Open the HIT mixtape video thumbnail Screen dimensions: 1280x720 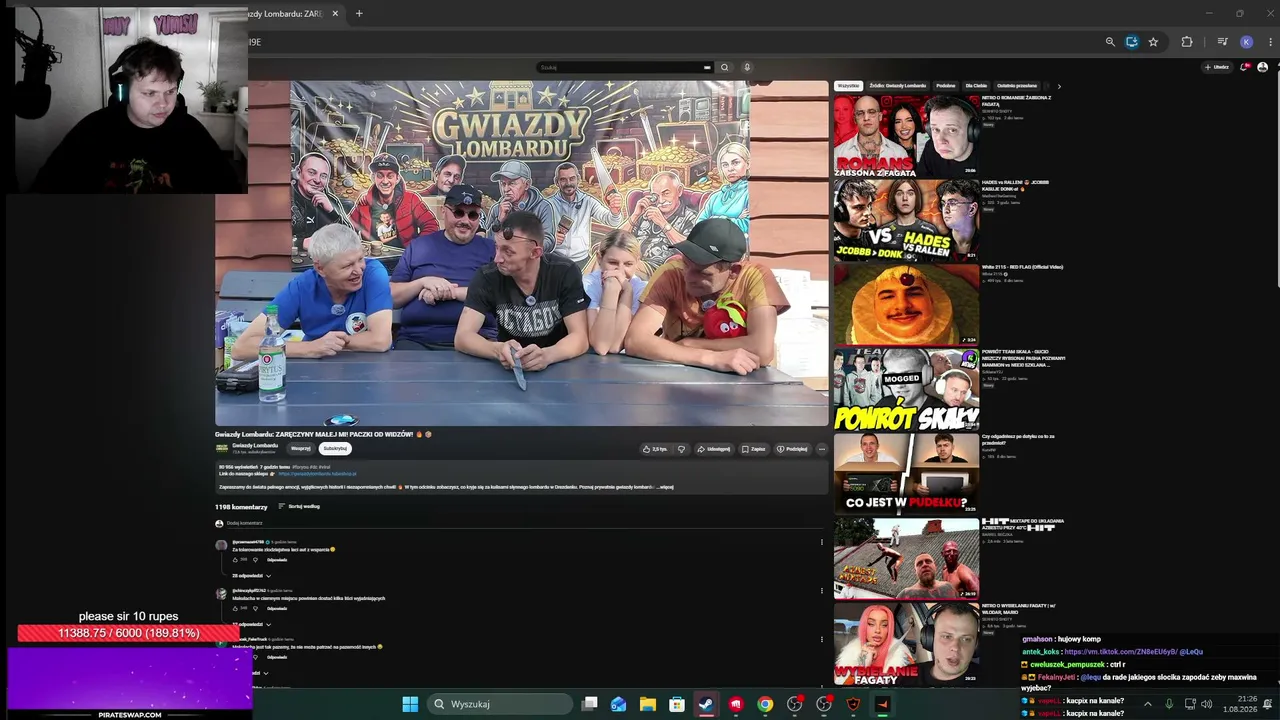(x=906, y=557)
